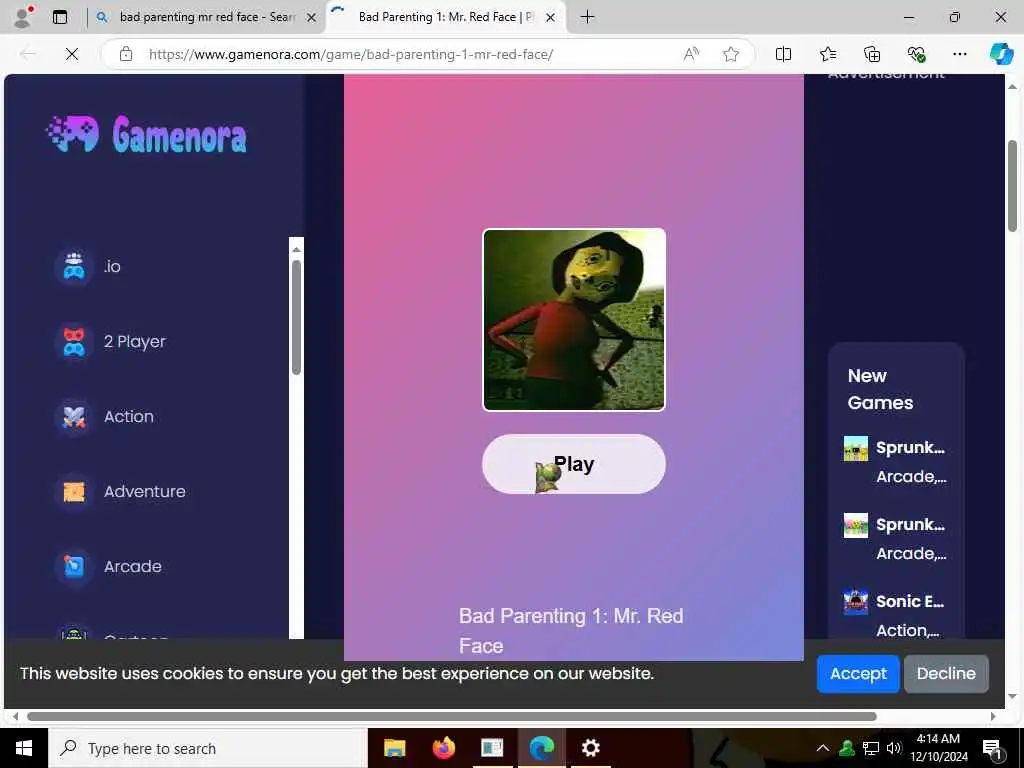Viewport: 1024px width, 768px height.
Task: Open the Action category link
Action: 129,417
